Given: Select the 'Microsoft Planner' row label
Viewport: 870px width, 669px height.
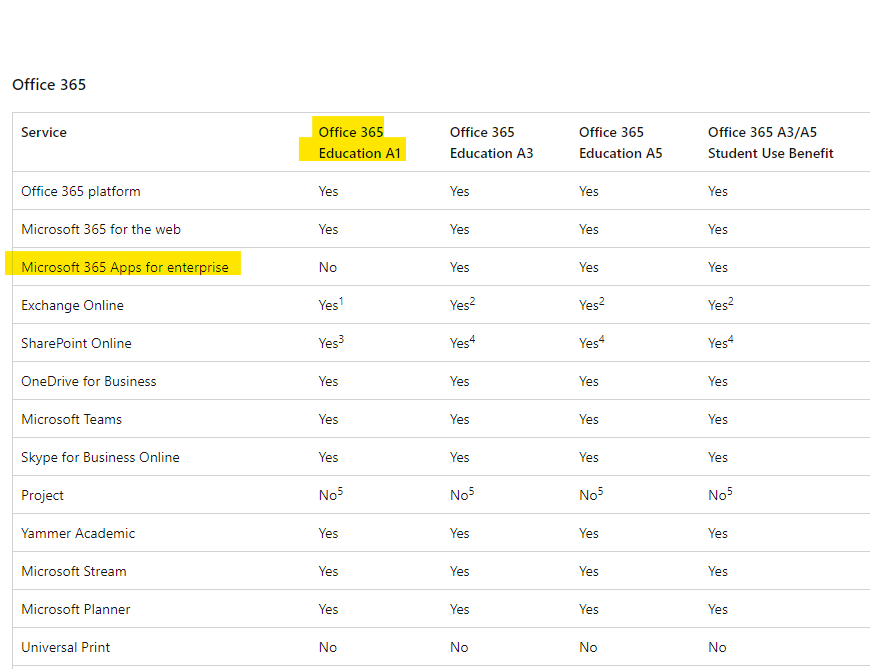Looking at the screenshot, I should 75,609.
